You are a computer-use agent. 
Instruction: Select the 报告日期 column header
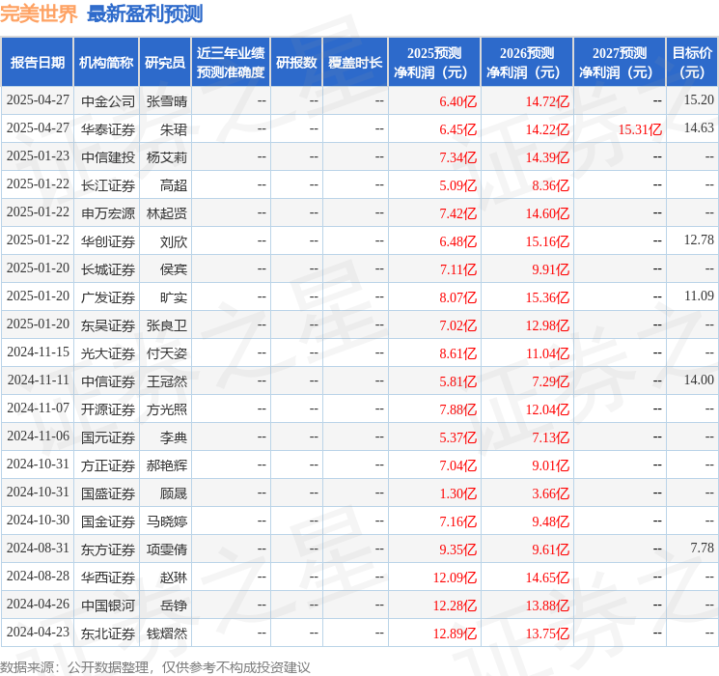tap(38, 62)
